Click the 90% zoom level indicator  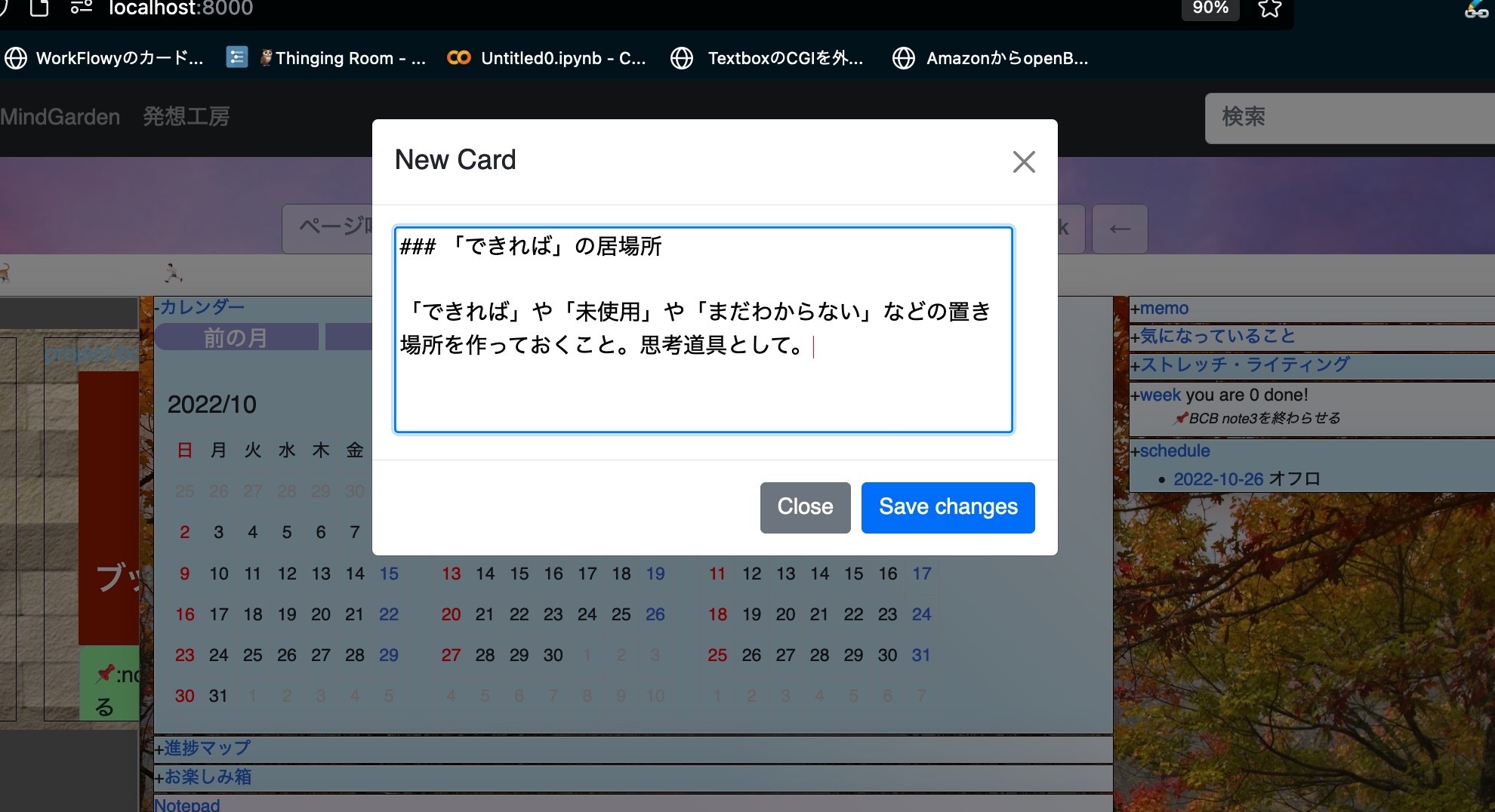pyautogui.click(x=1210, y=8)
